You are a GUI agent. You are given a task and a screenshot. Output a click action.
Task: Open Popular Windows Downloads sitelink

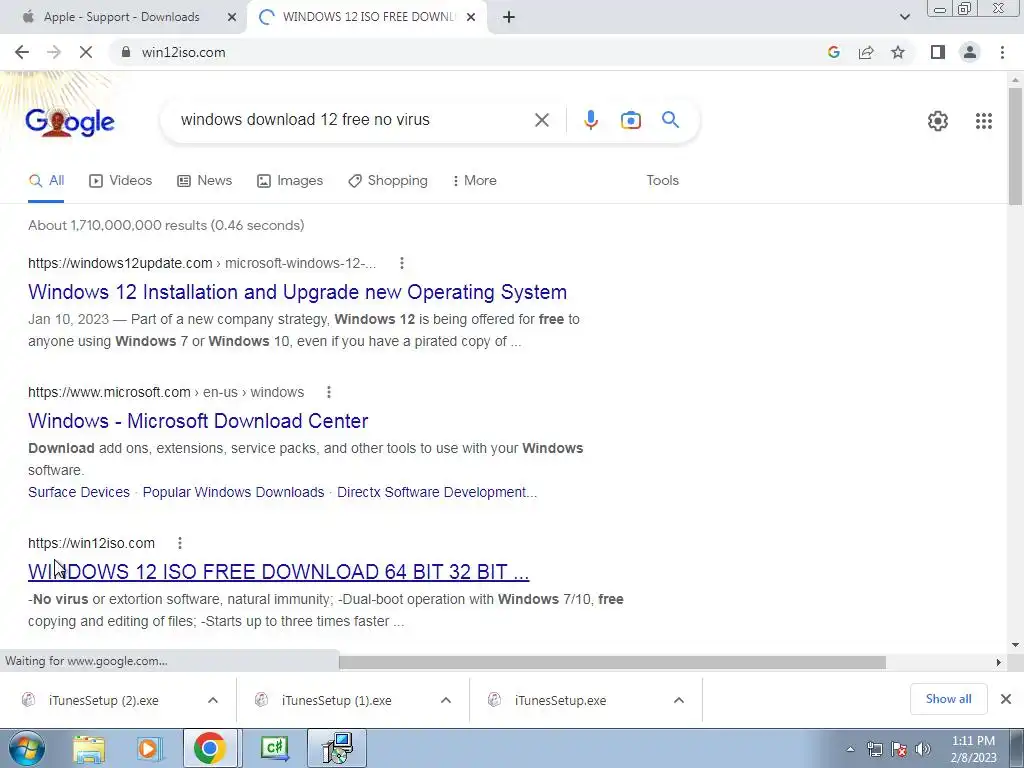[x=233, y=492]
